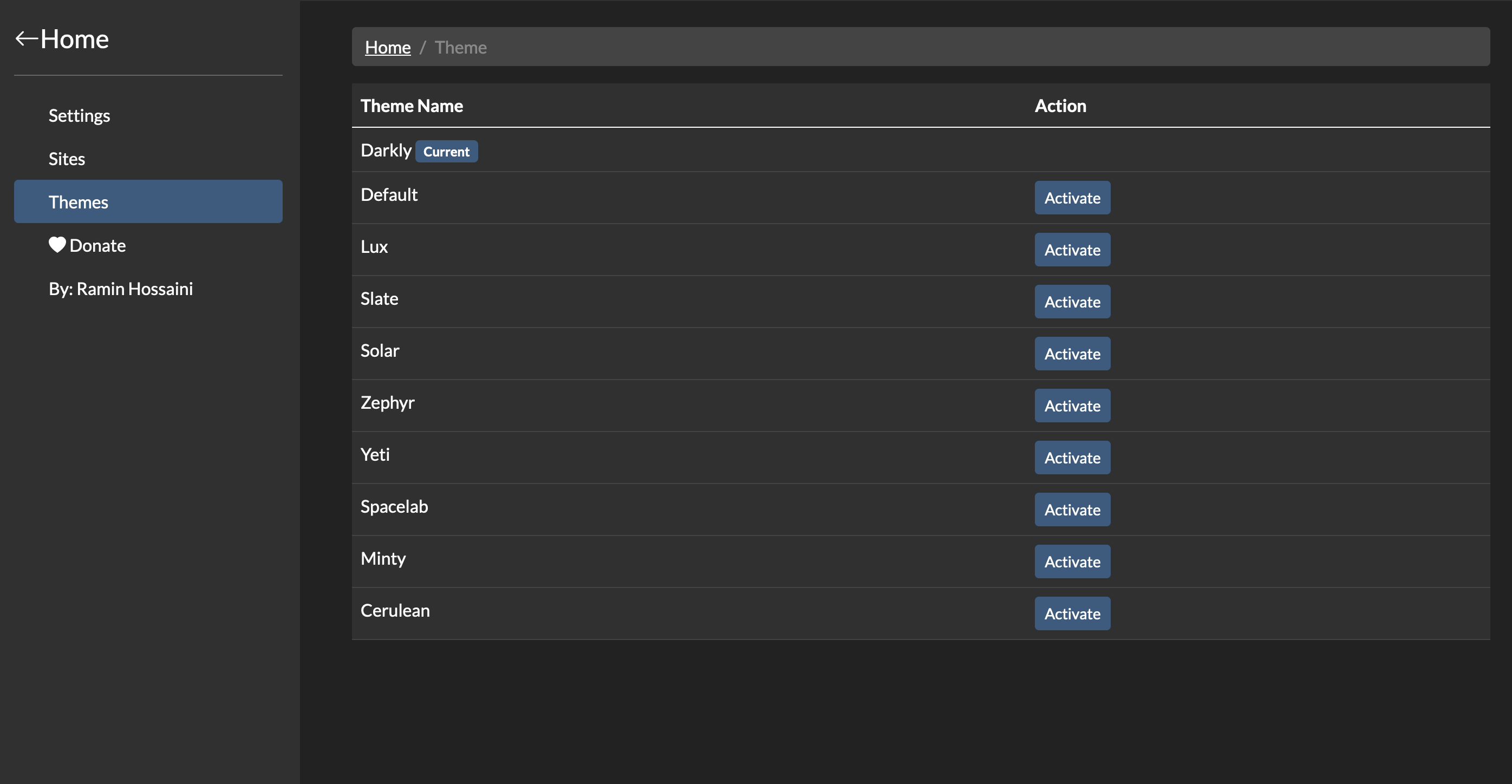Click the Spacelab theme name text
1512x784 pixels.
pyautogui.click(x=394, y=506)
